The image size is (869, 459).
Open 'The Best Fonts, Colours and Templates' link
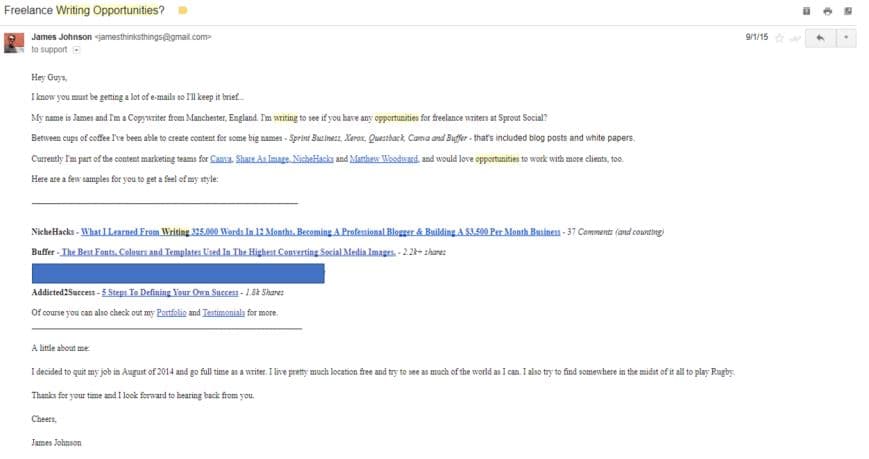pos(227,252)
